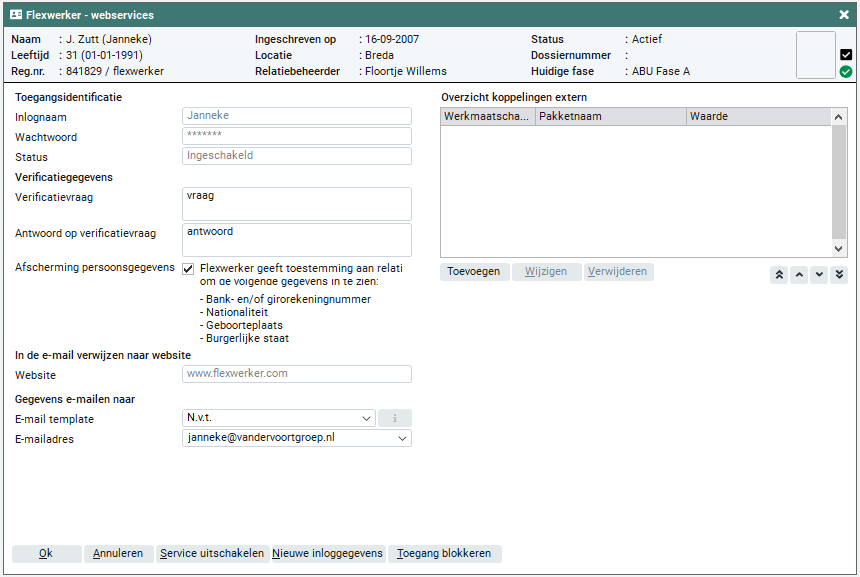This screenshot has width=860, height=577.
Task: Expand the E-mailadres dropdown list
Action: (x=402, y=438)
